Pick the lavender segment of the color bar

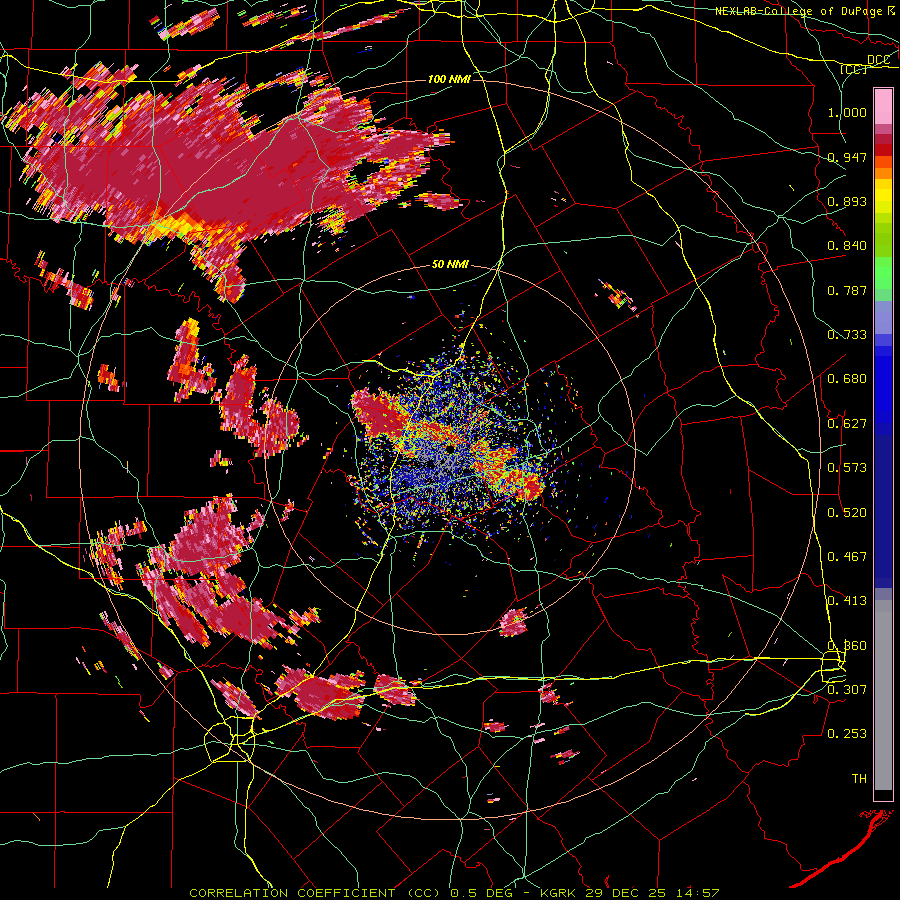[x=883, y=317]
